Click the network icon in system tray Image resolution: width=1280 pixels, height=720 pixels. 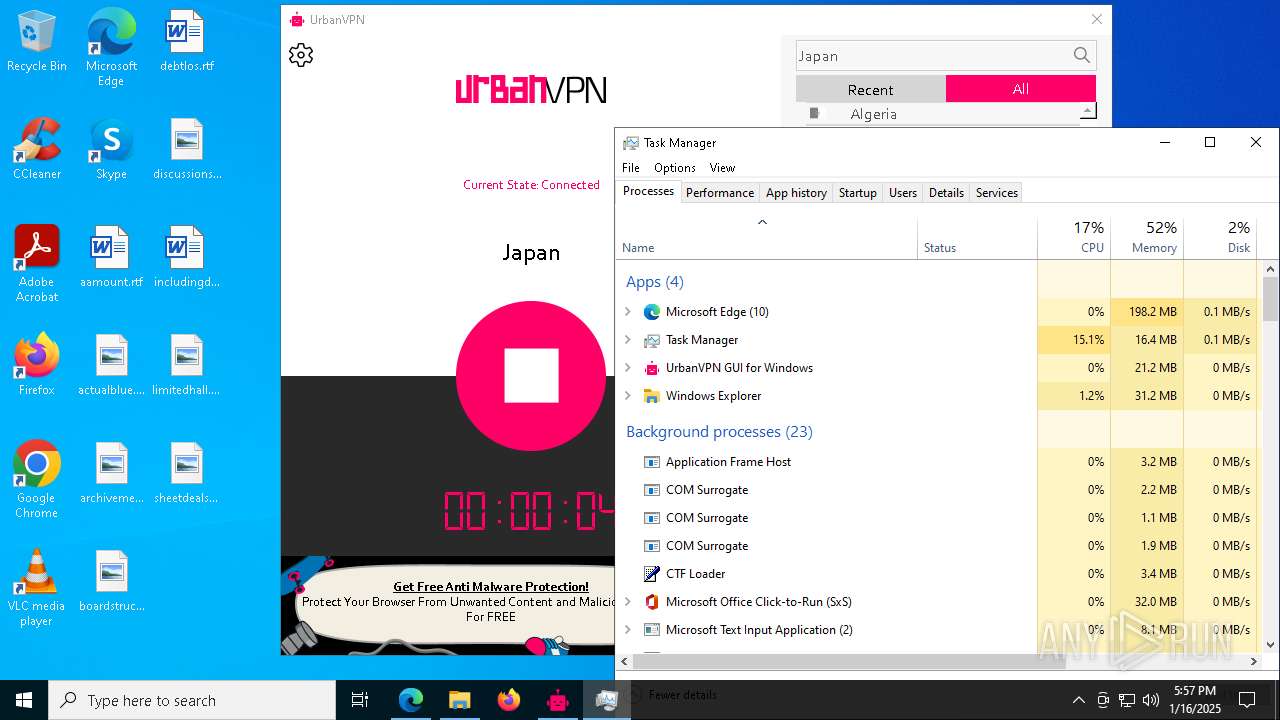pyautogui.click(x=1127, y=700)
